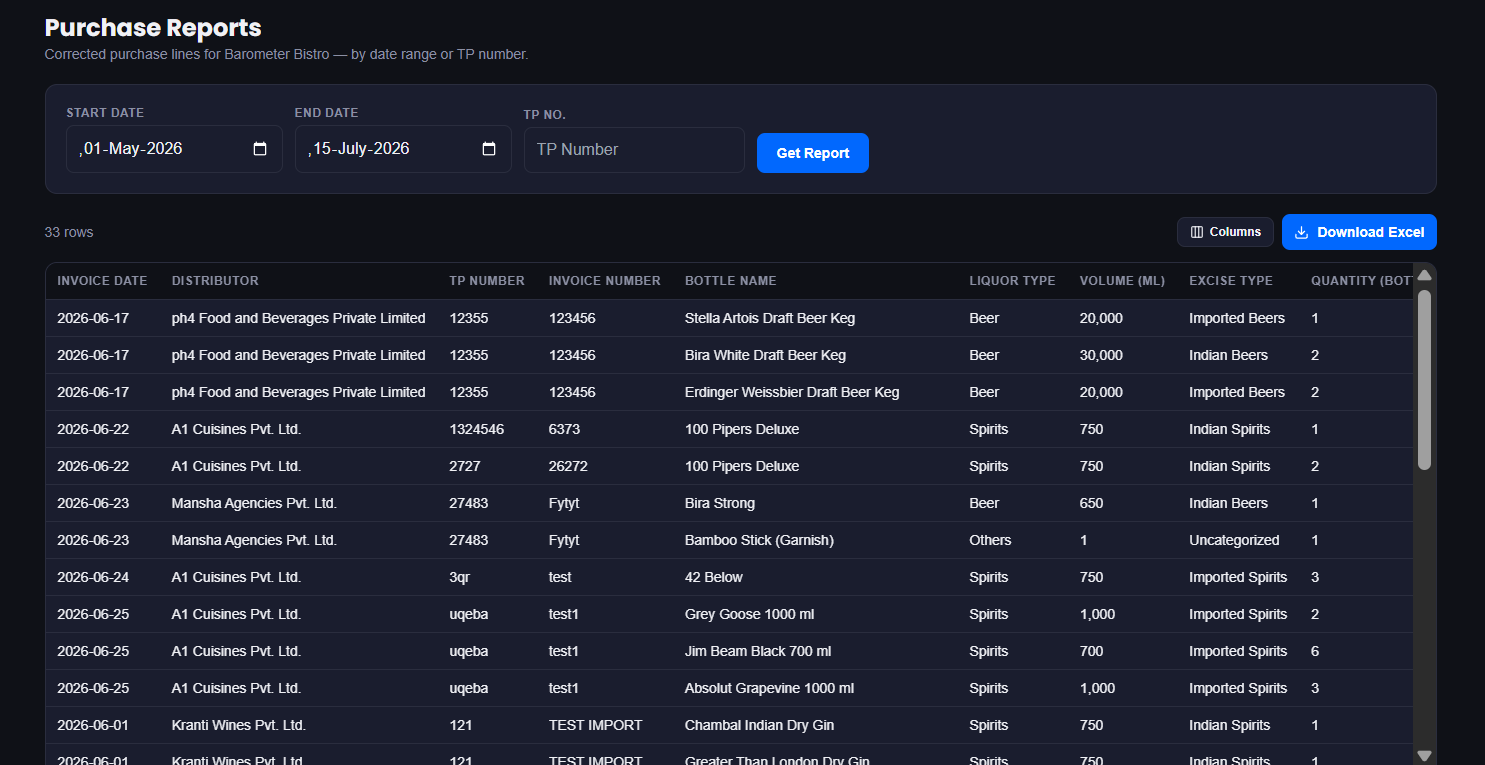Open the Start Date calendar picker icon

(x=260, y=149)
